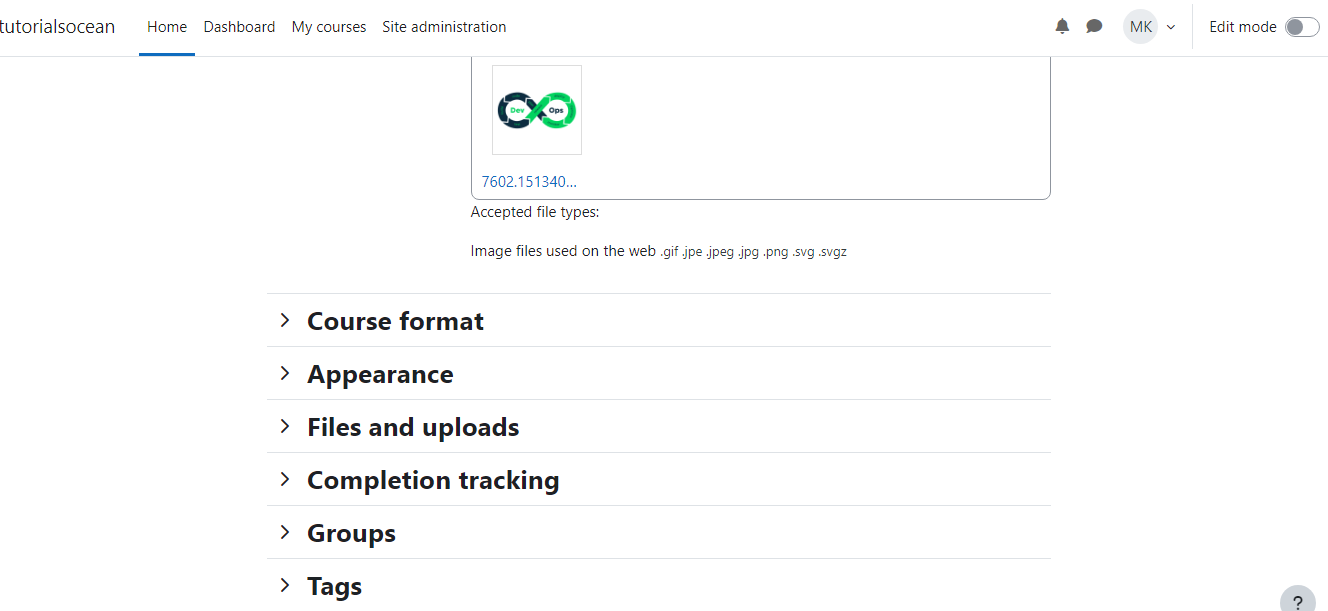Screen dimensions: 1328x611
Task: Click the chevron icon beside Groups
Action: coord(285,532)
